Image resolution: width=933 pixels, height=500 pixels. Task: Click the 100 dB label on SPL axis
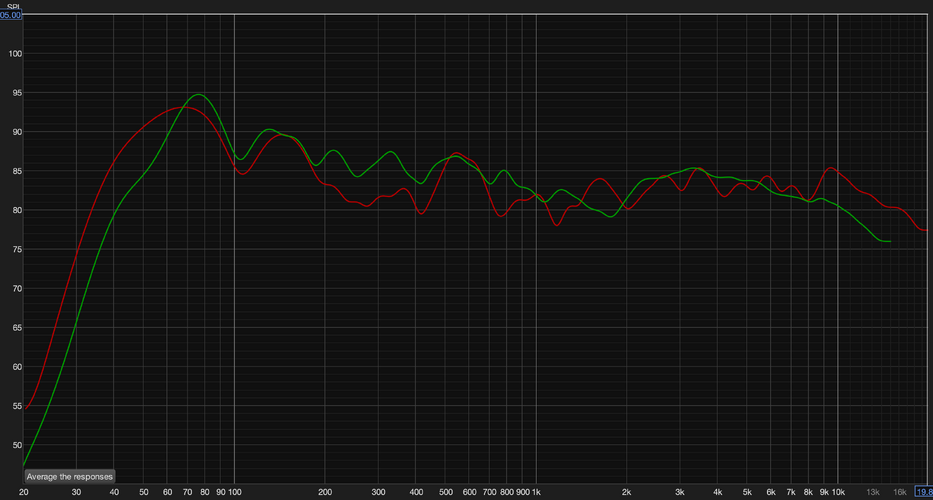[15, 54]
